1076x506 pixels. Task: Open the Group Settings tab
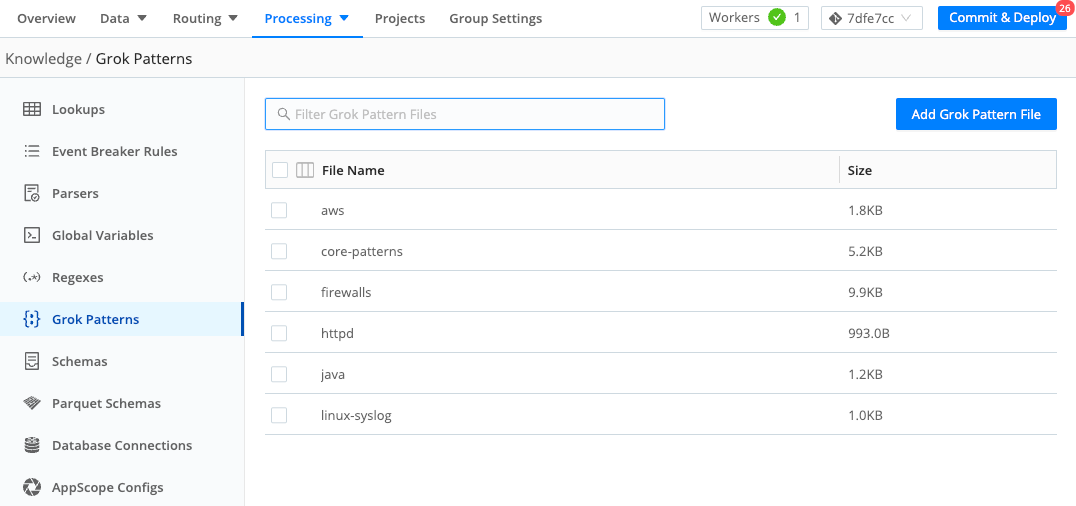(495, 19)
